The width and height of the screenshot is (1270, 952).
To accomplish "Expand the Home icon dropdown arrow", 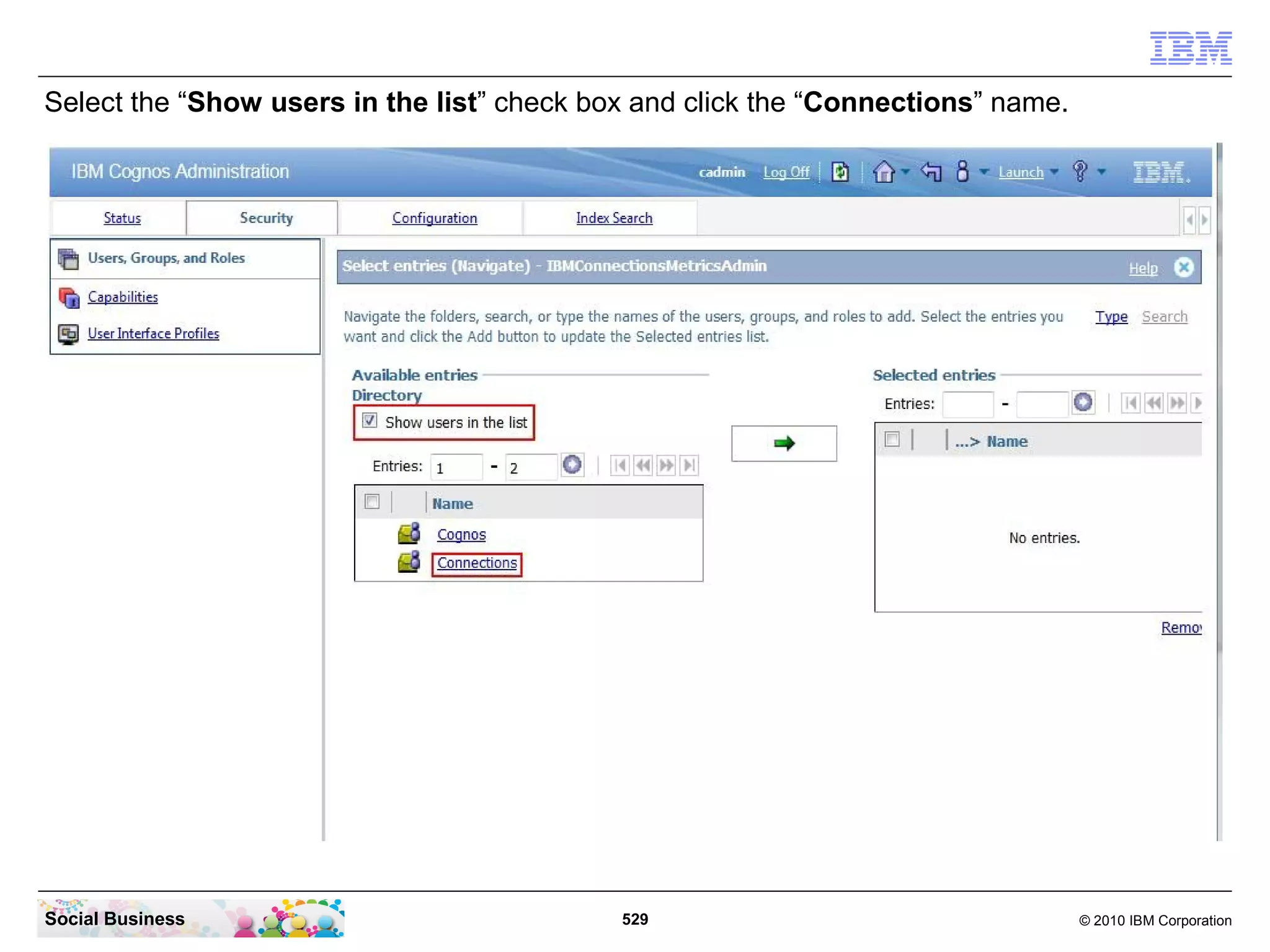I will (x=906, y=172).
